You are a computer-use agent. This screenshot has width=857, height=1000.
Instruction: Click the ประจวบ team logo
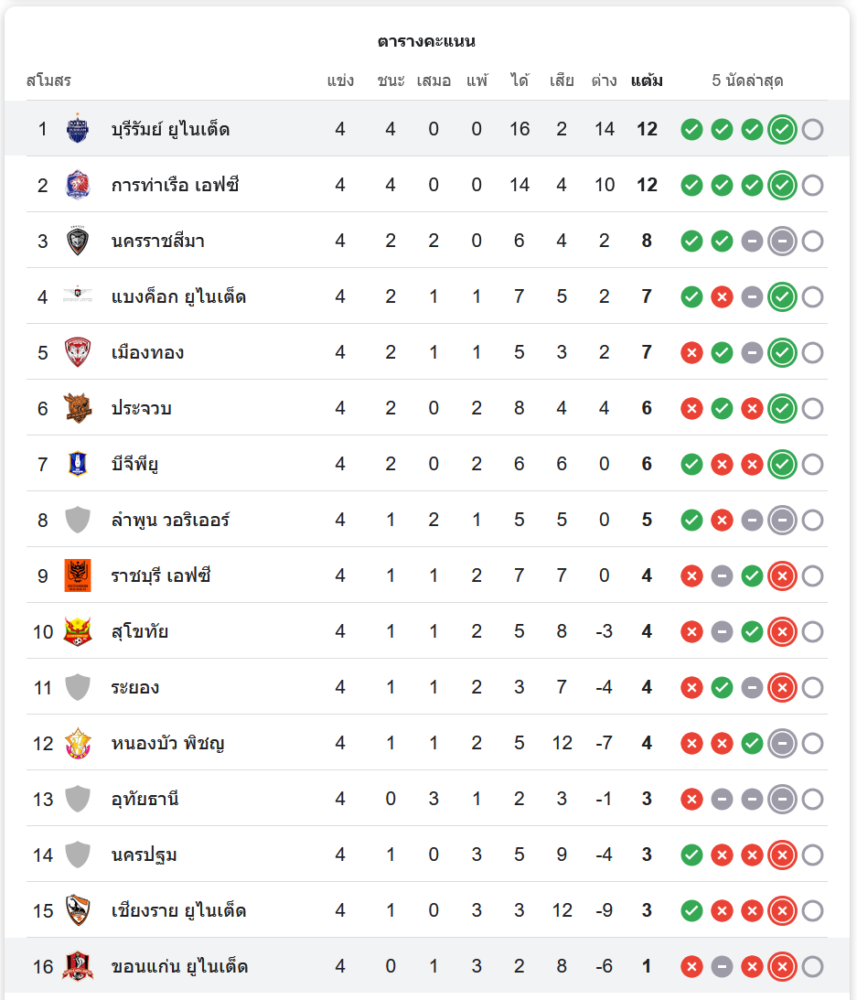click(77, 408)
